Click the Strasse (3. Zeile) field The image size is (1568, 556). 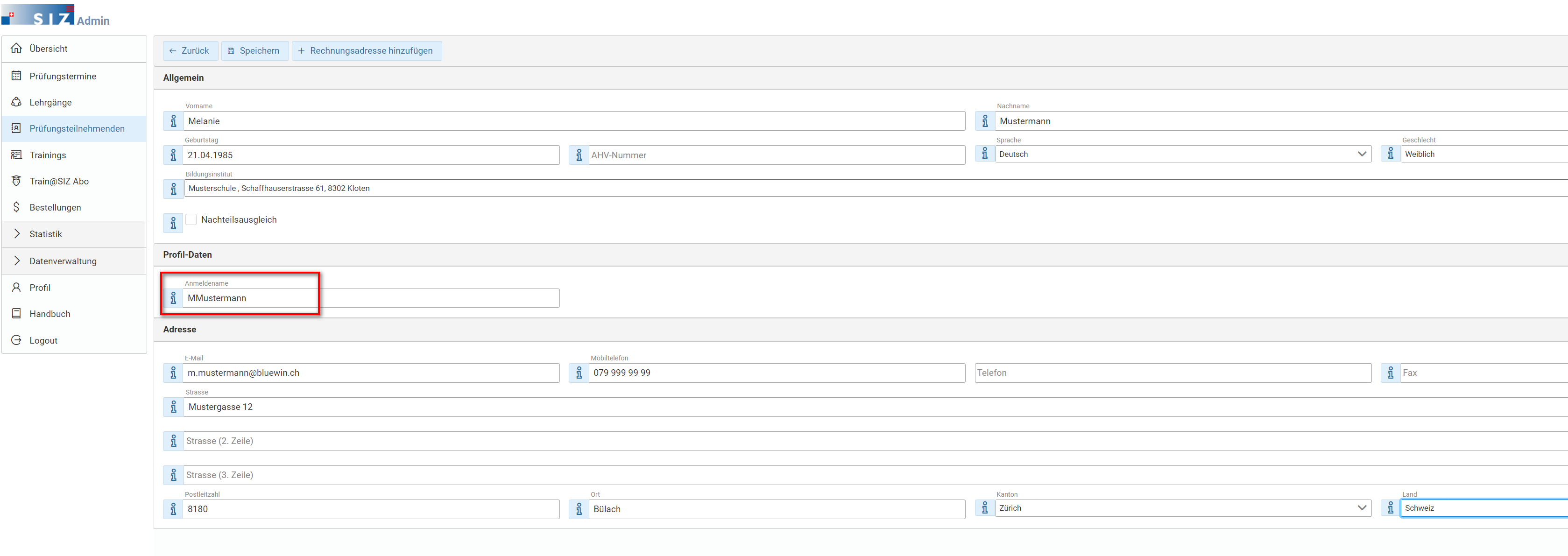coord(876,475)
